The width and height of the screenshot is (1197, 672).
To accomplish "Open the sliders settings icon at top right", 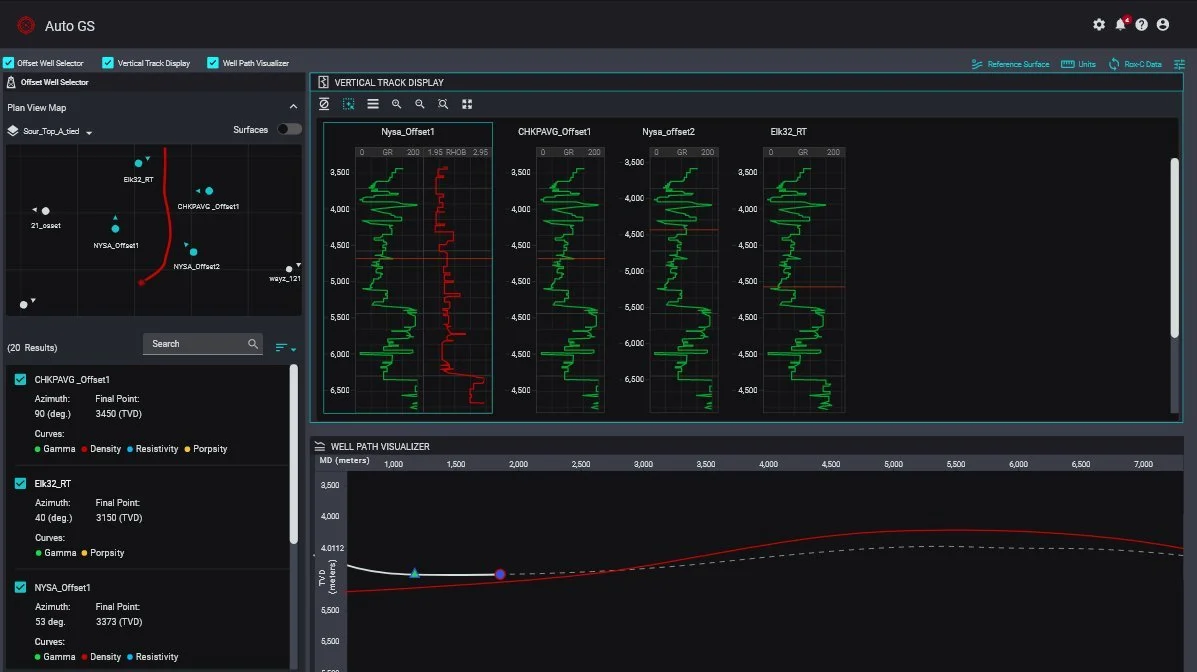I will 1179,64.
